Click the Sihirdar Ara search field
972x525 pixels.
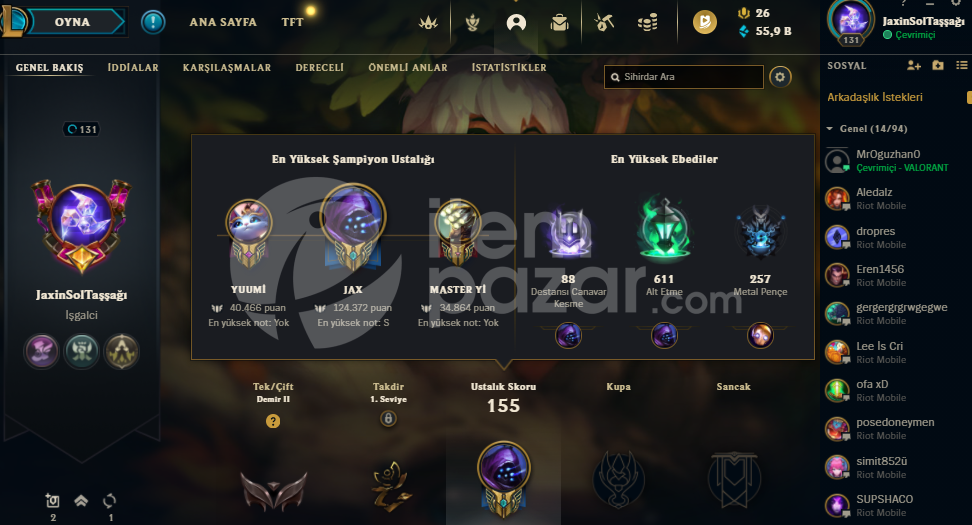click(684, 77)
